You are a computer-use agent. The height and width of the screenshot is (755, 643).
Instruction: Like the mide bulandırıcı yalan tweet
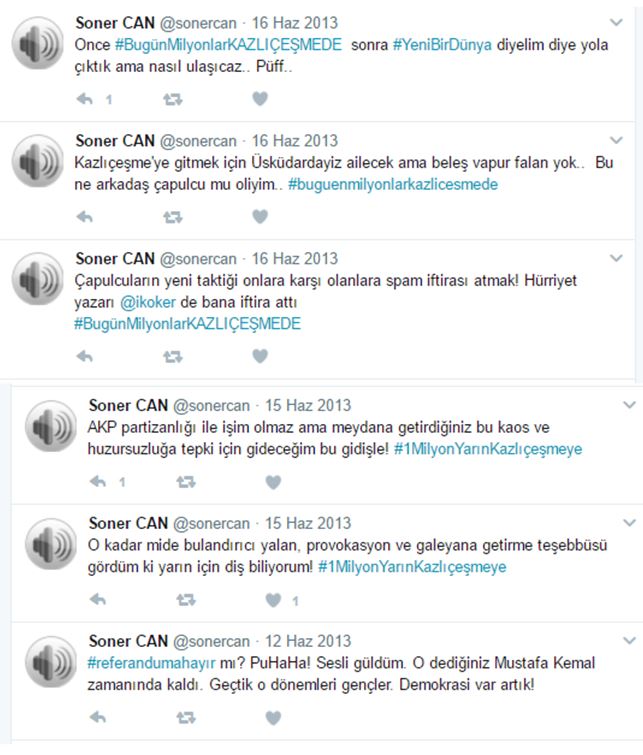(x=274, y=600)
